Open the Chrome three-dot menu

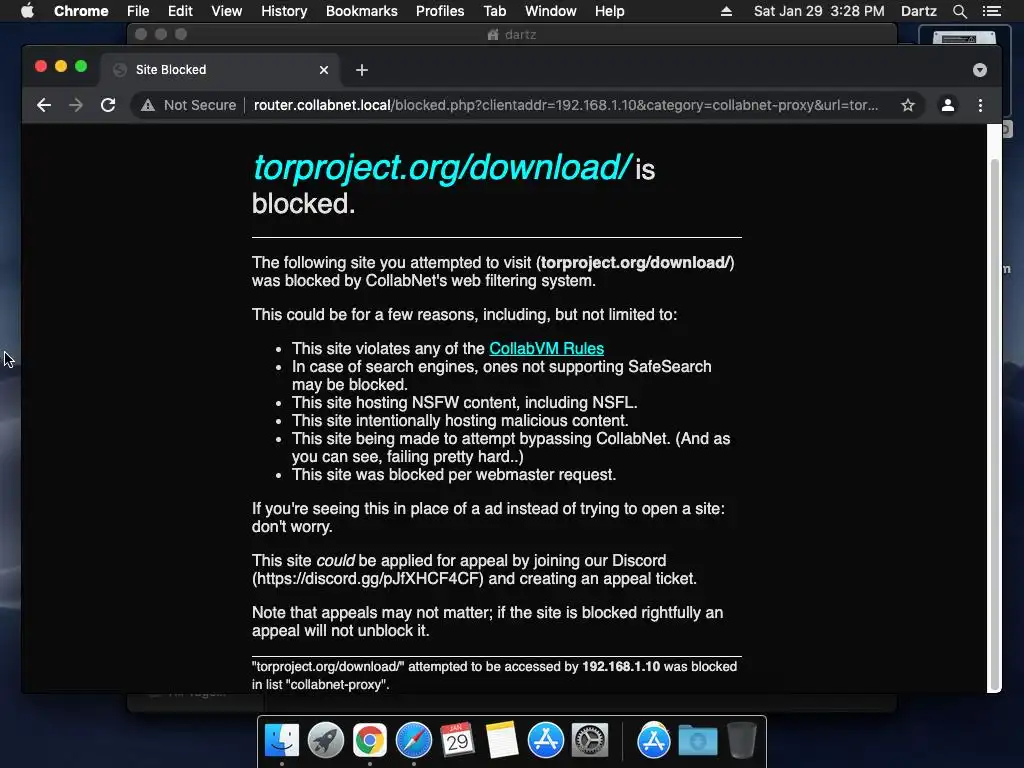pyautogui.click(x=980, y=105)
